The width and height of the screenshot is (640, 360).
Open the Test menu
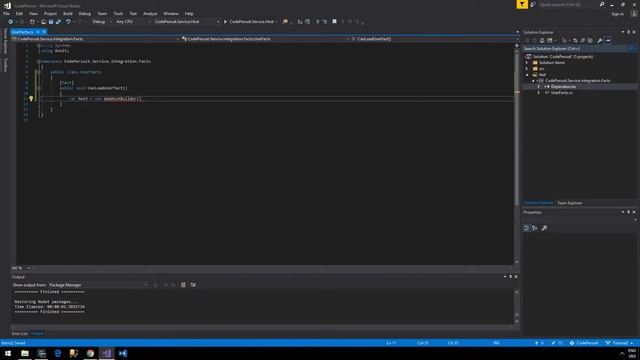pos(133,13)
